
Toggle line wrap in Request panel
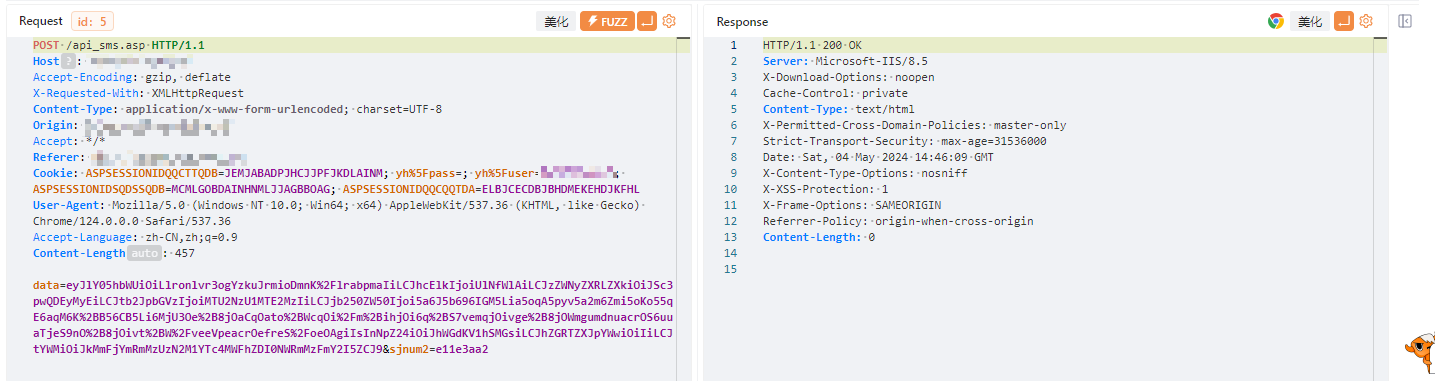click(647, 21)
